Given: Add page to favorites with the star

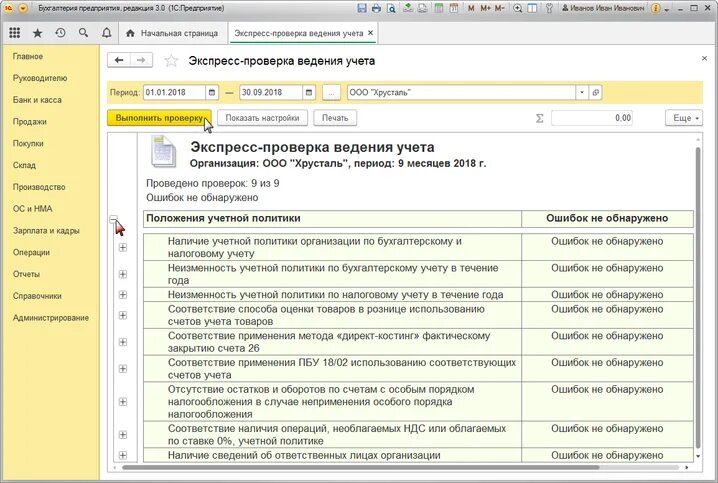Looking at the screenshot, I should (x=171, y=60).
